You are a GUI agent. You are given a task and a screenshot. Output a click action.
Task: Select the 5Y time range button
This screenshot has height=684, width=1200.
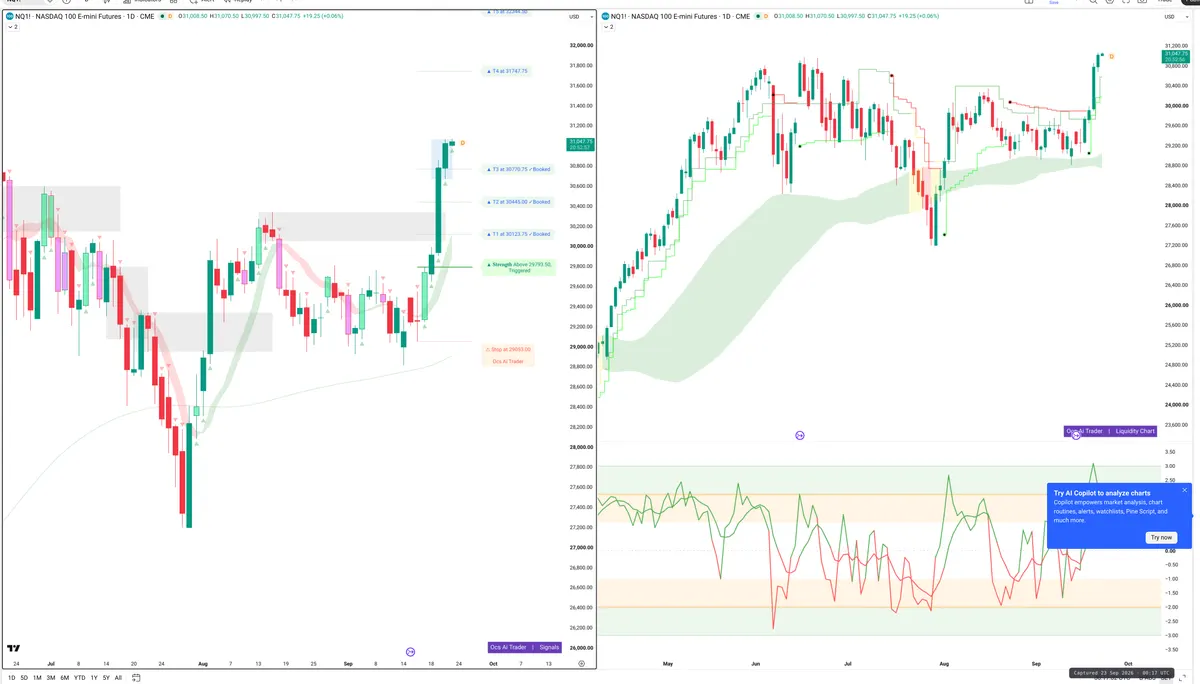click(x=106, y=678)
